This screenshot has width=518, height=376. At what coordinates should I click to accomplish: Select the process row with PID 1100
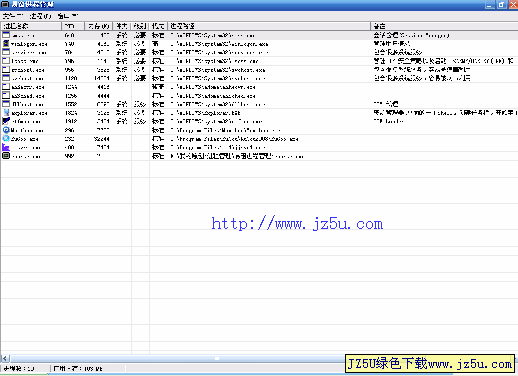[259, 78]
